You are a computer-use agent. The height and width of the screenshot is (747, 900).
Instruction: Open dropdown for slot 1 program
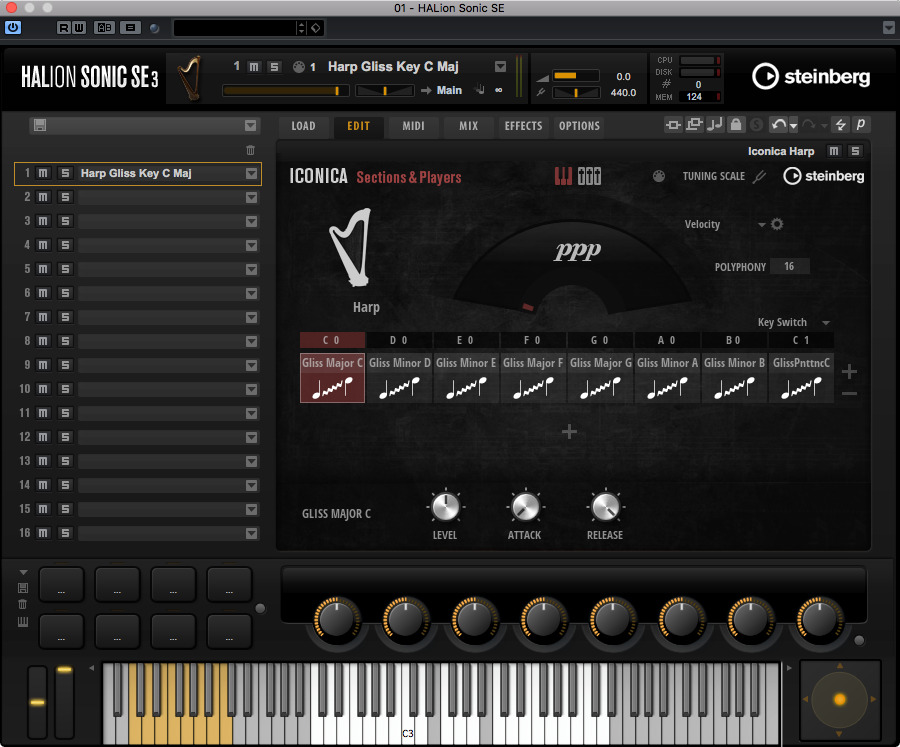click(x=251, y=173)
